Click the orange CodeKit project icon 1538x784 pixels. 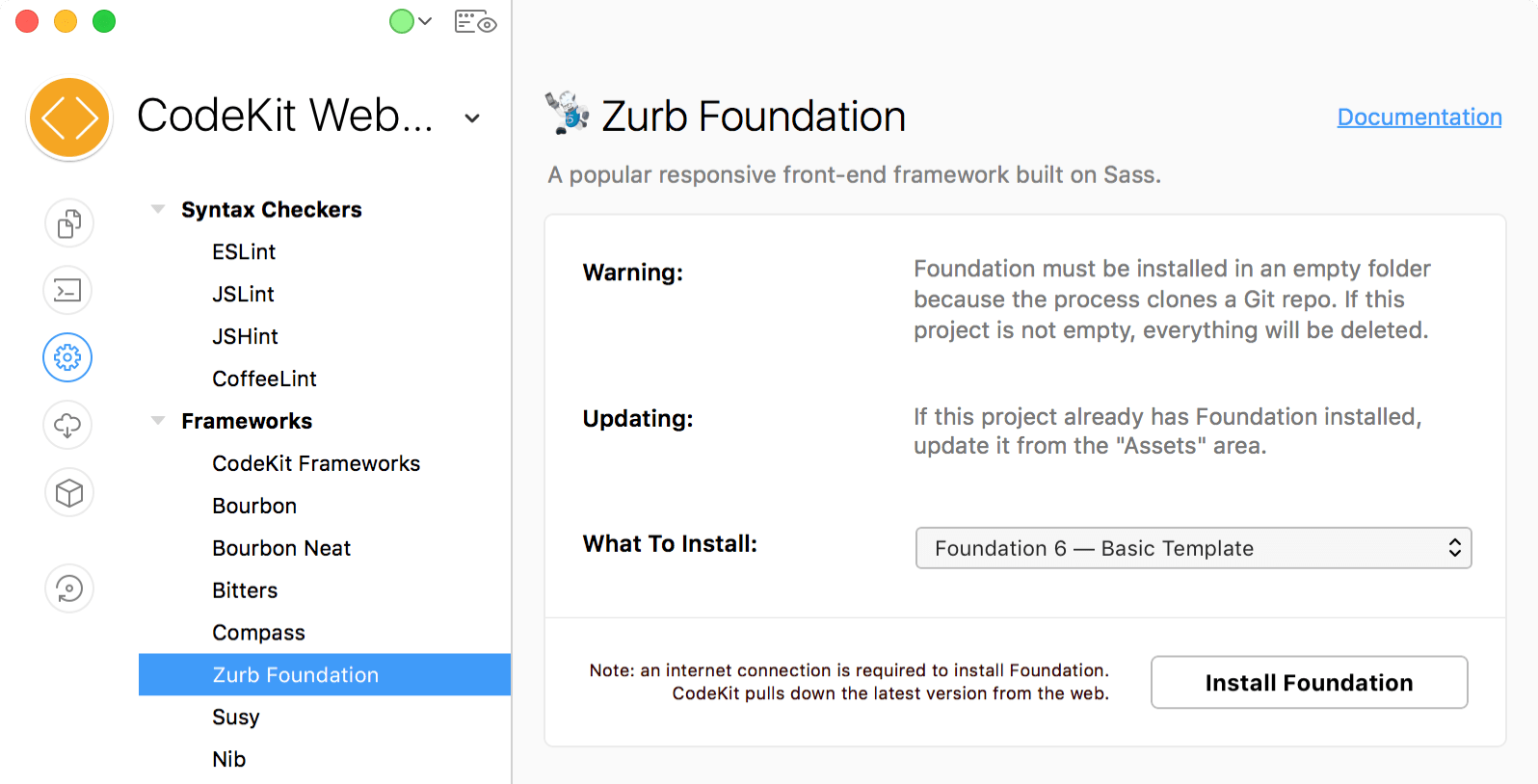tap(68, 117)
